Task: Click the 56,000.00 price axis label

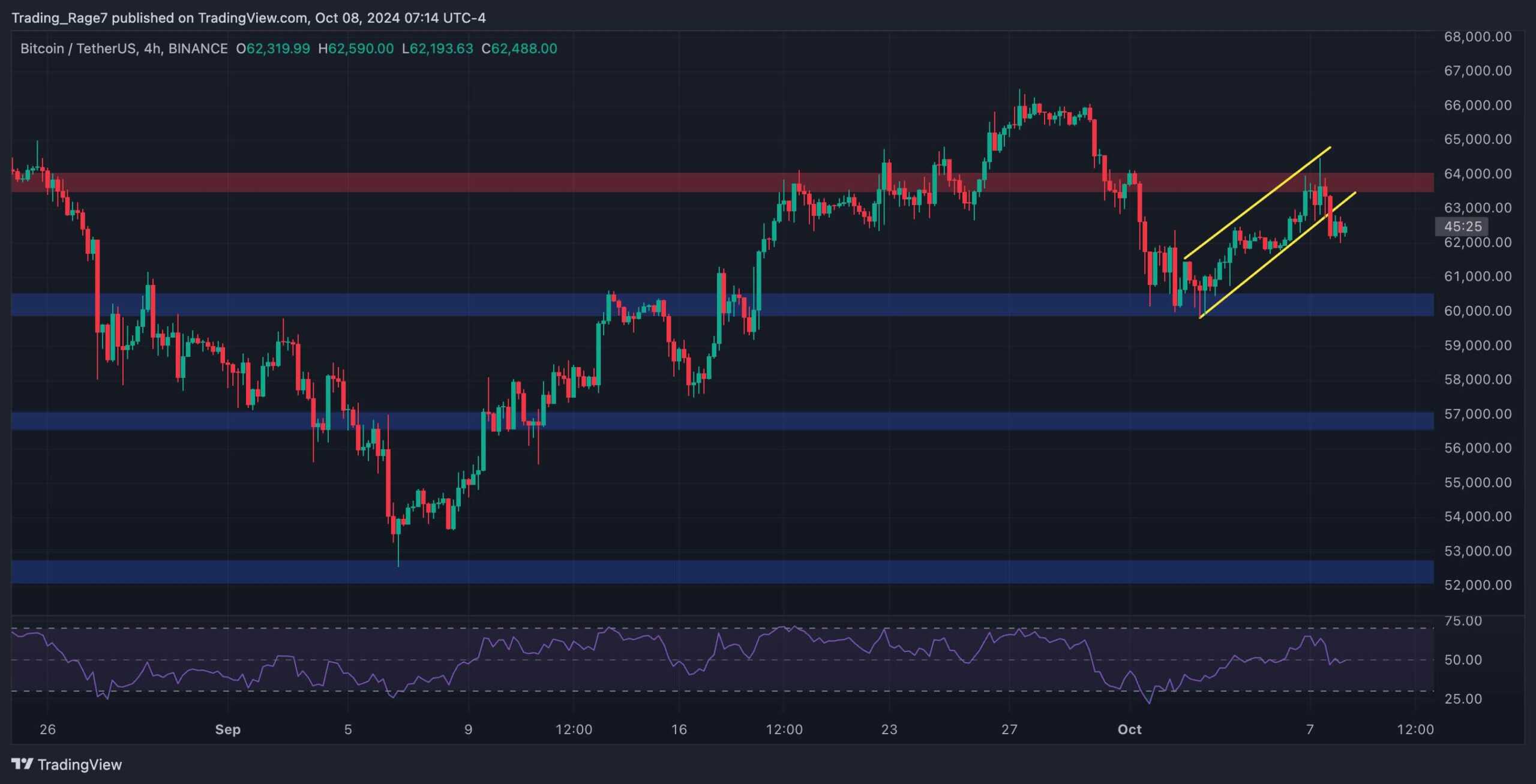Action: tap(1478, 448)
